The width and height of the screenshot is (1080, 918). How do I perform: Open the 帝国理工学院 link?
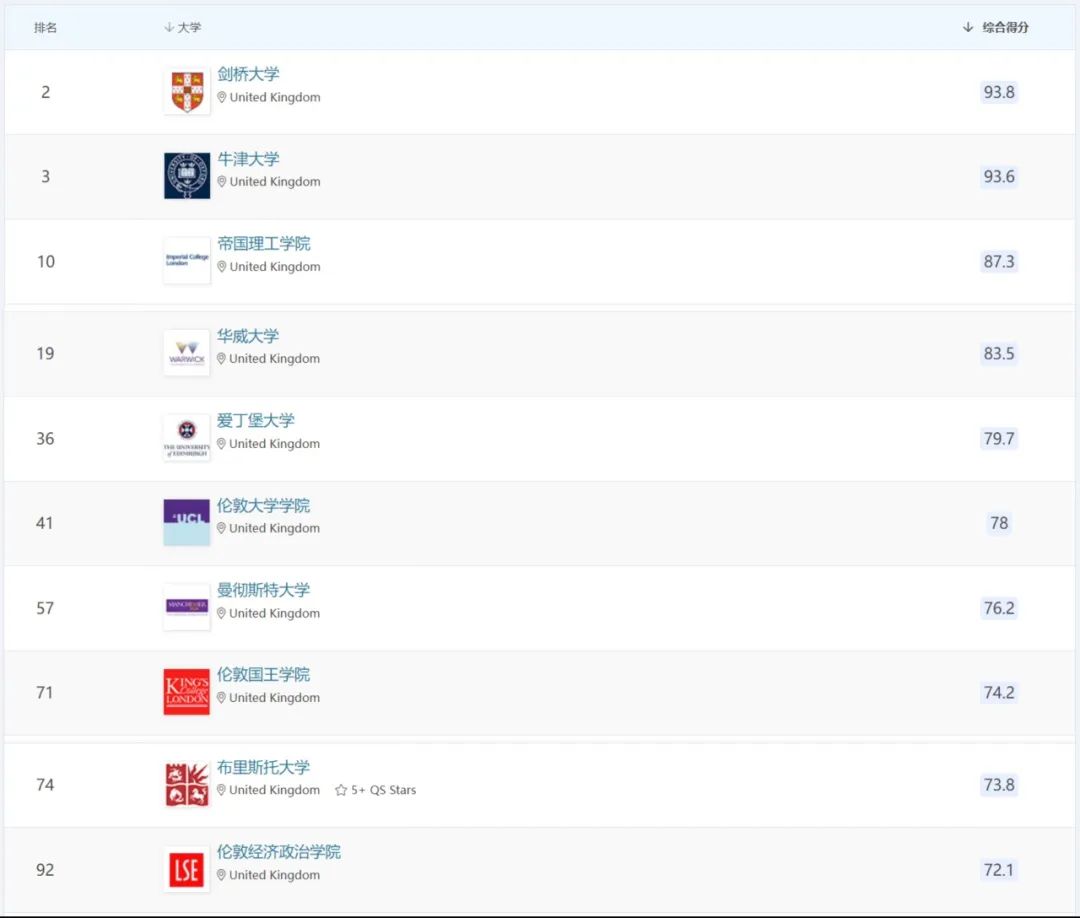(x=264, y=243)
